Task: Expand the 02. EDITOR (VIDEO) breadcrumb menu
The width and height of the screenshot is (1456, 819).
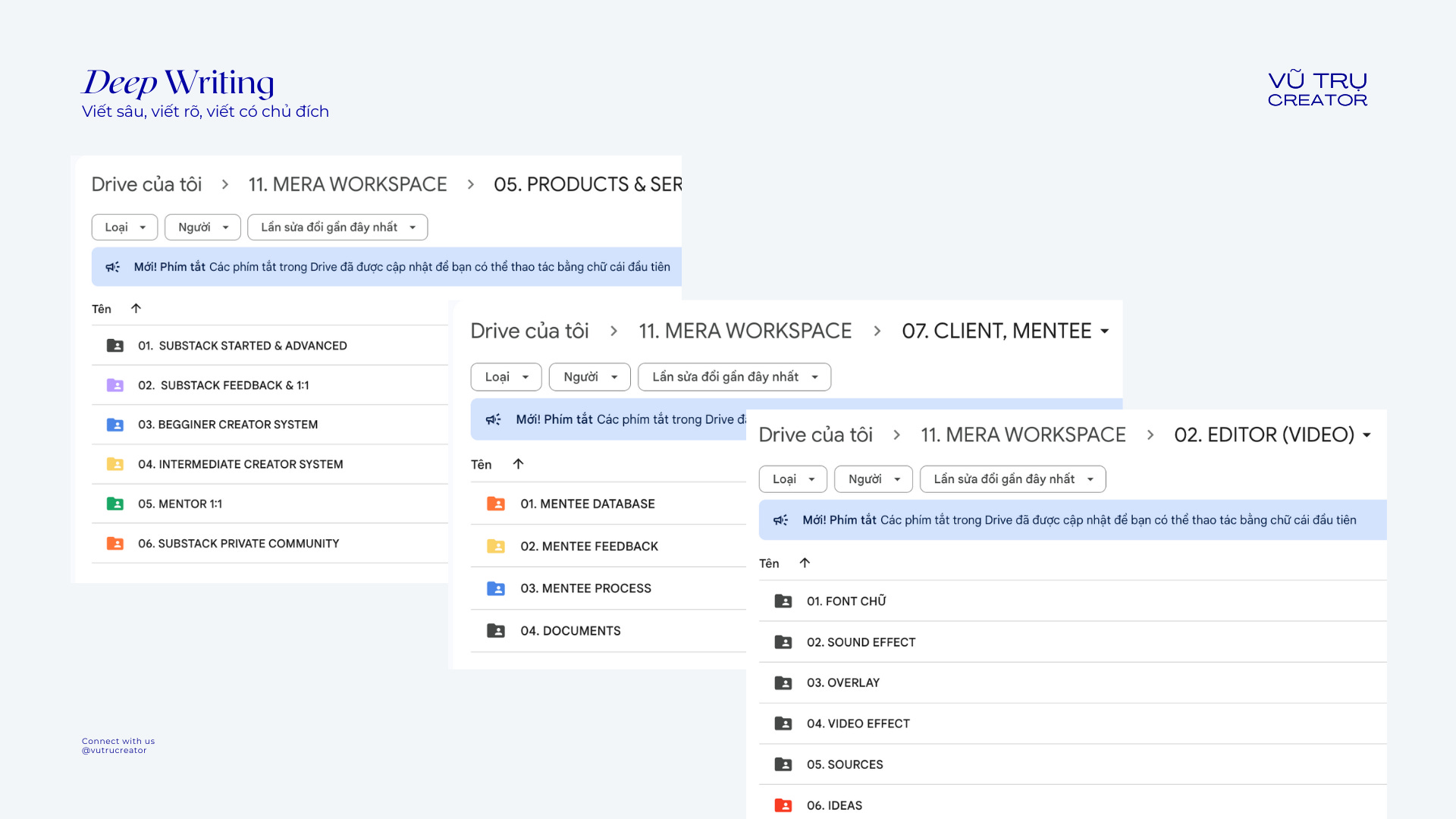Action: point(1367,435)
